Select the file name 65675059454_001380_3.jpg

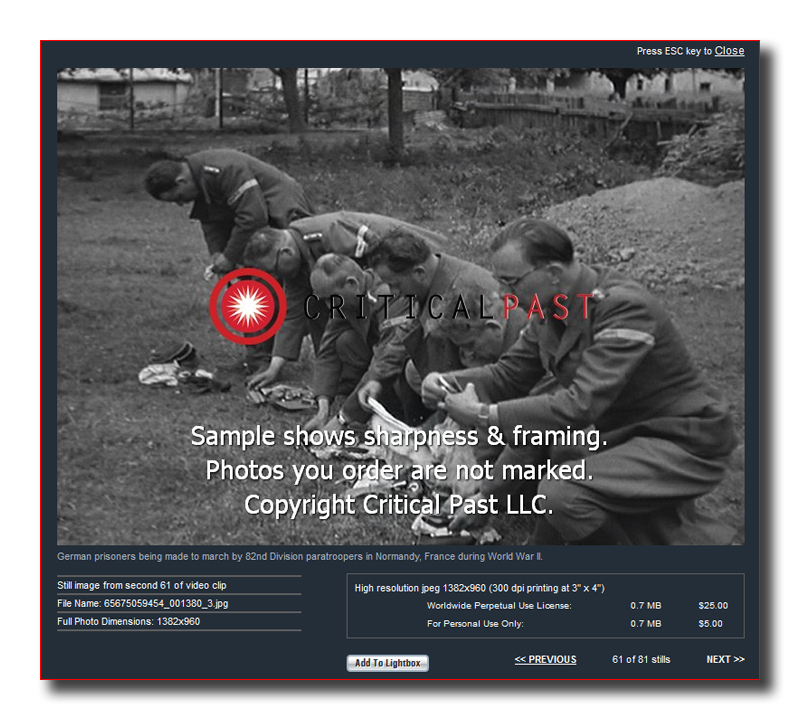pos(166,603)
